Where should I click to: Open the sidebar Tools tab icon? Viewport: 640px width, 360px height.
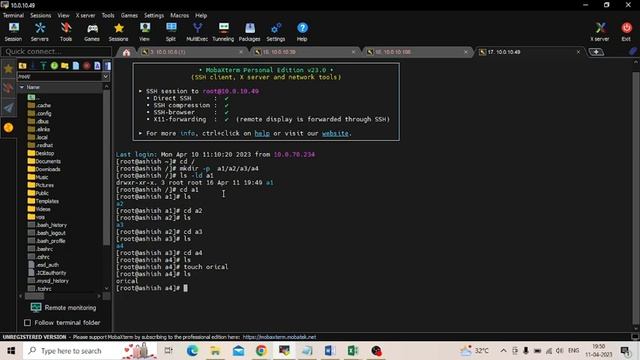click(x=8, y=88)
